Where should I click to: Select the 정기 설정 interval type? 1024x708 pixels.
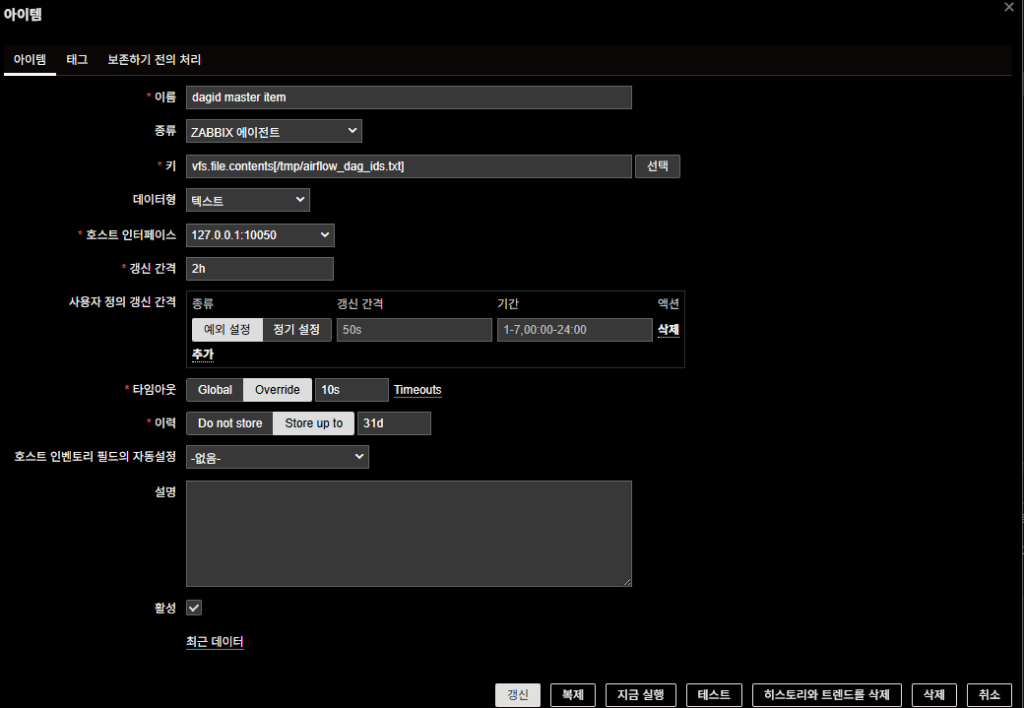tap(297, 330)
